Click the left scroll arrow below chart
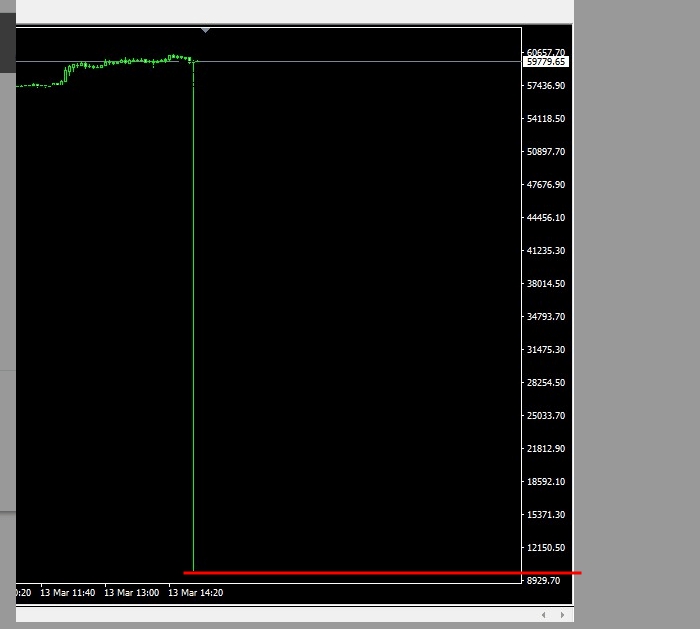 tap(543, 615)
